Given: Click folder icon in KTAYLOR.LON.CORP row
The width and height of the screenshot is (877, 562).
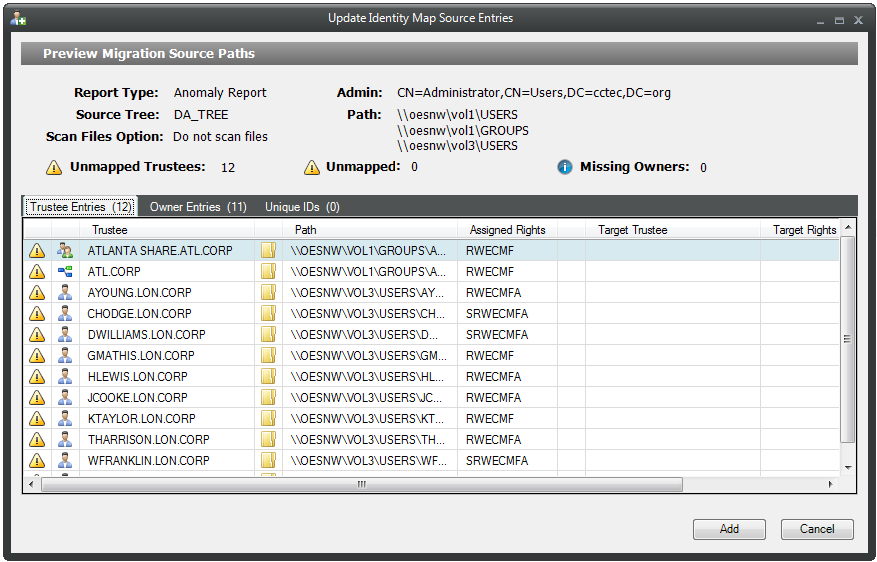Looking at the screenshot, I should point(268,418).
